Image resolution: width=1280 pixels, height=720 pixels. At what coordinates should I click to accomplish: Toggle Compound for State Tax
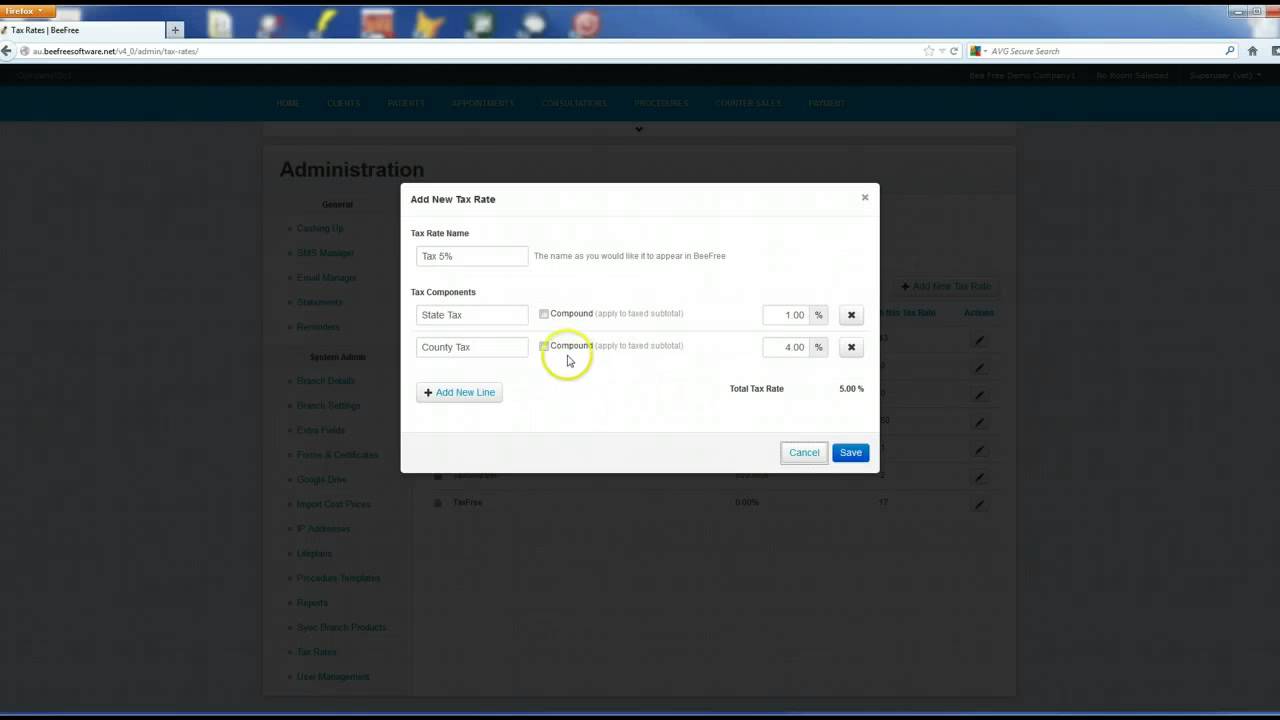point(544,314)
